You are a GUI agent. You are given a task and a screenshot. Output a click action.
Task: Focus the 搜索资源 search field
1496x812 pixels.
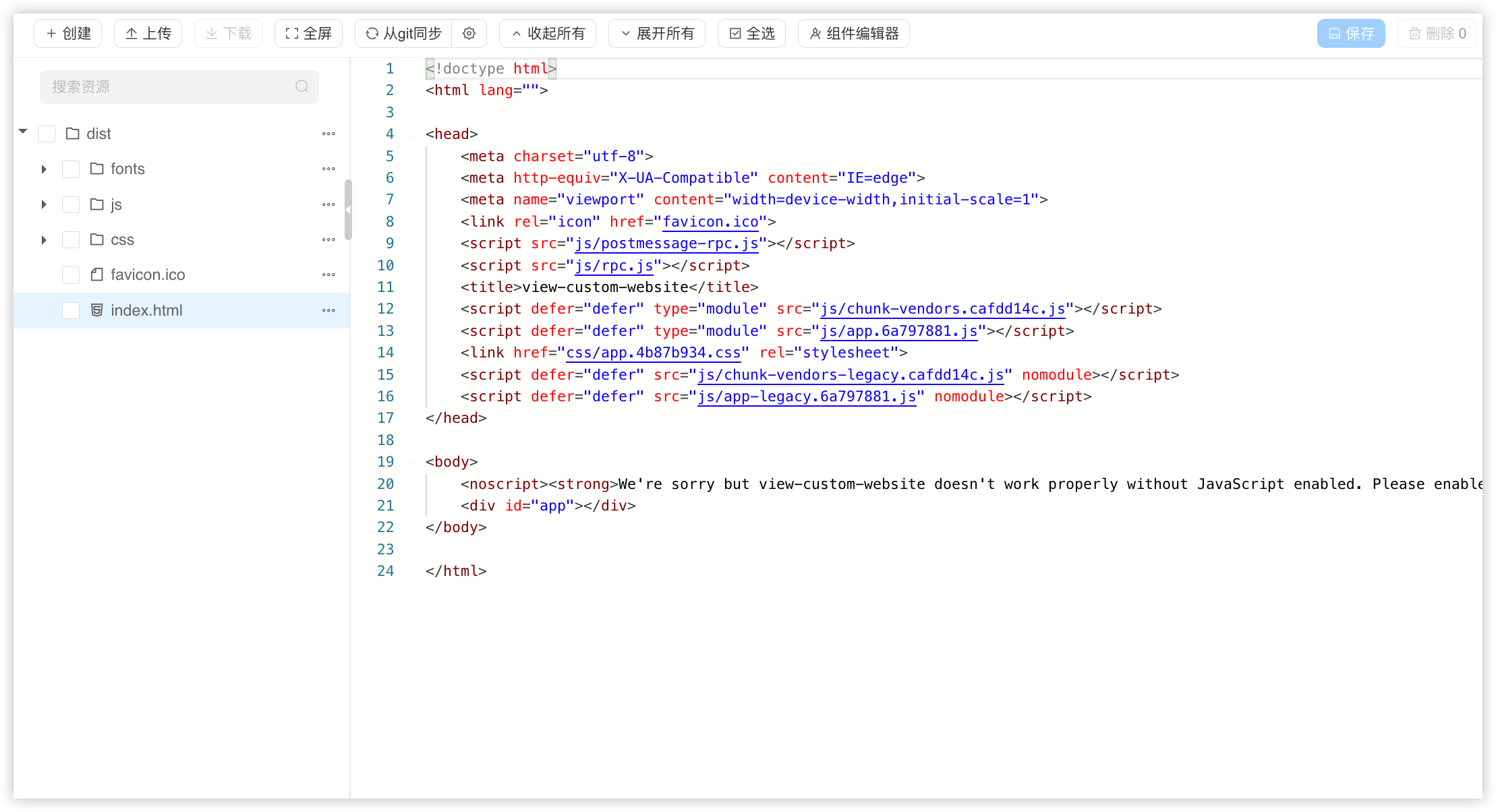pos(179,87)
